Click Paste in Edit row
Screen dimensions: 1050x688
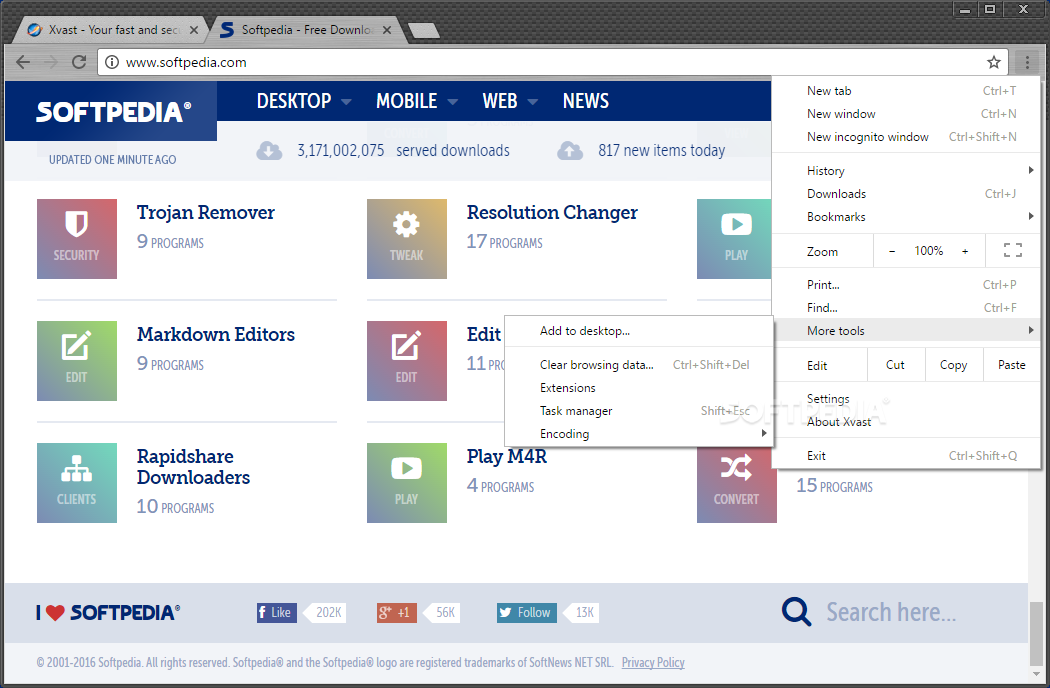(1011, 365)
